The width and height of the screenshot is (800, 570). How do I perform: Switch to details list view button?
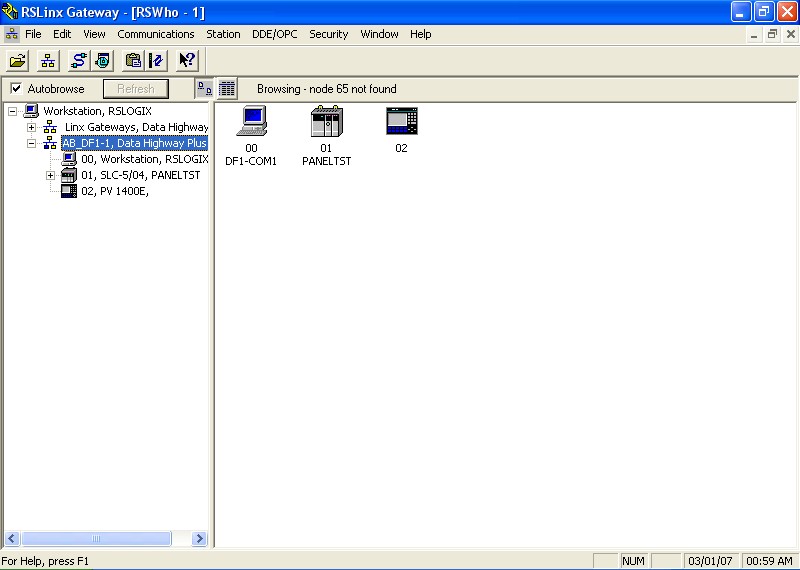(227, 89)
